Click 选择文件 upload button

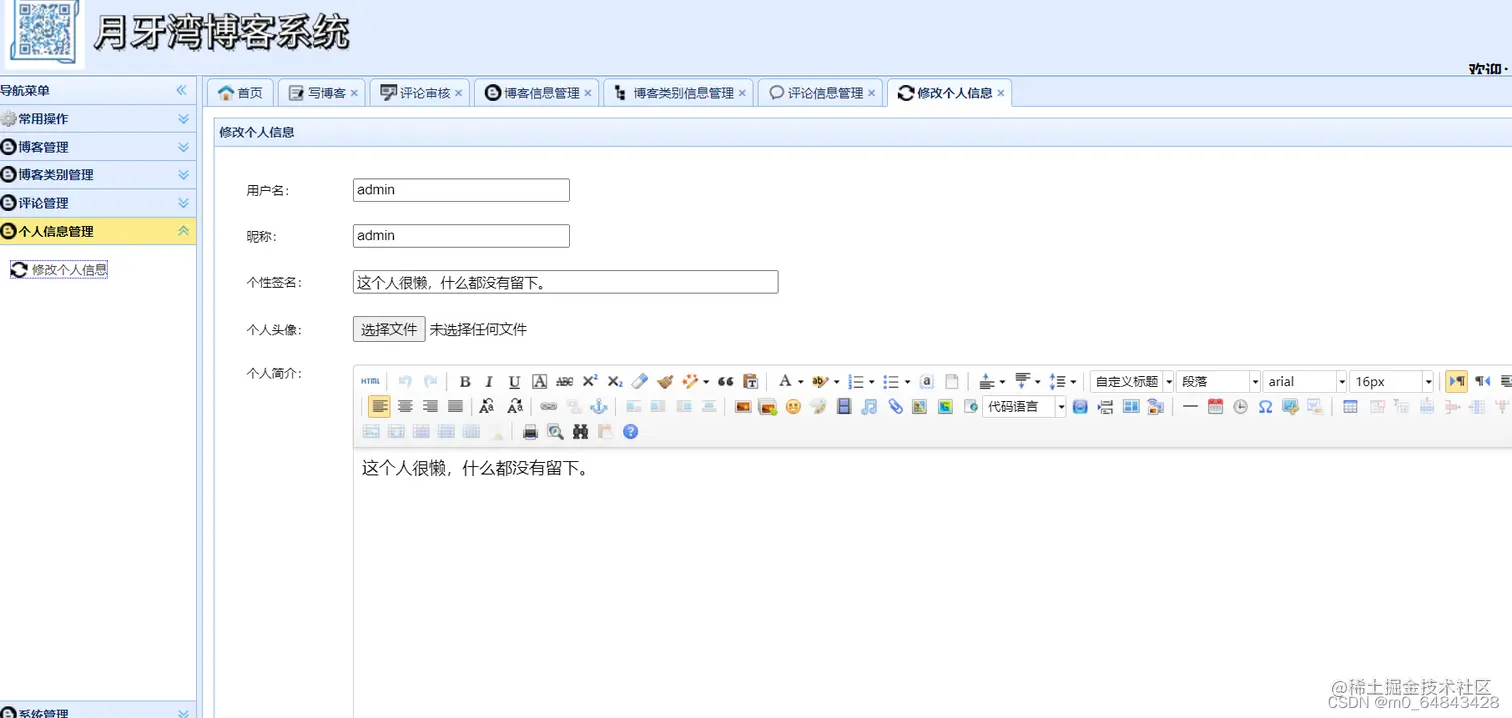(389, 329)
